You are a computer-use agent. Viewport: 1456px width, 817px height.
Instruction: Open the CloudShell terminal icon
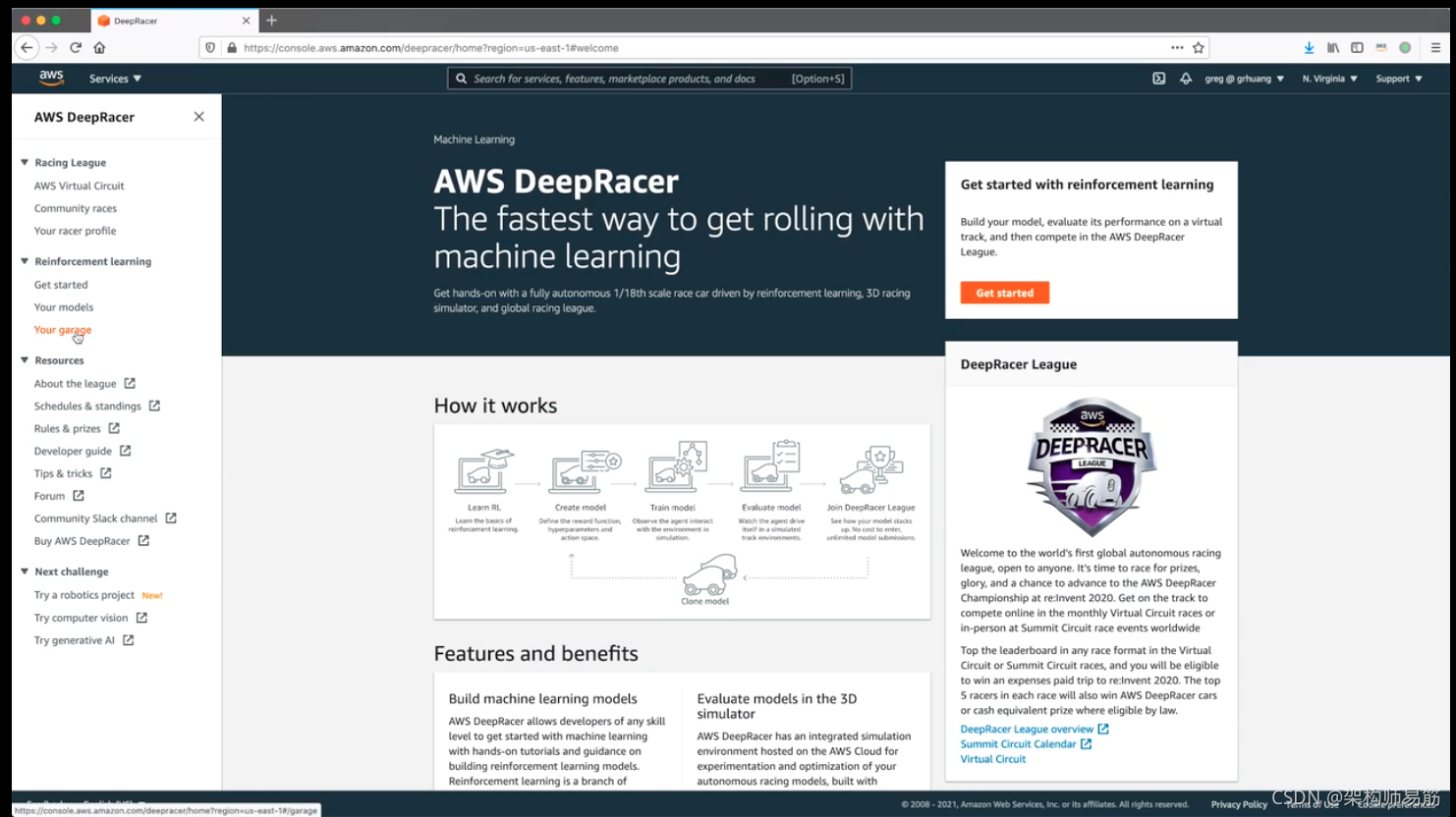click(x=1159, y=79)
